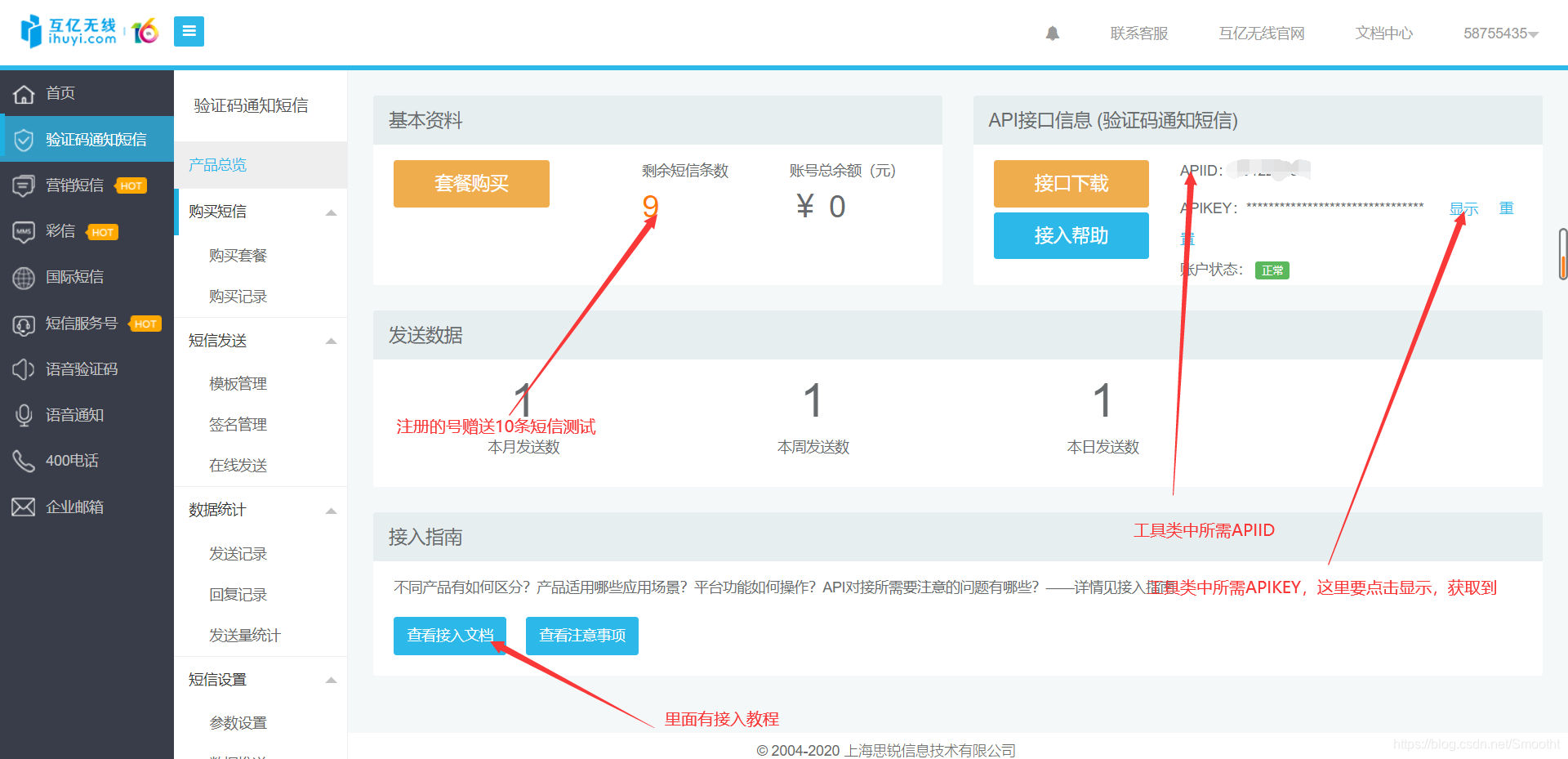
Task: Select 首页 in the left sidebar
Action: click(87, 93)
